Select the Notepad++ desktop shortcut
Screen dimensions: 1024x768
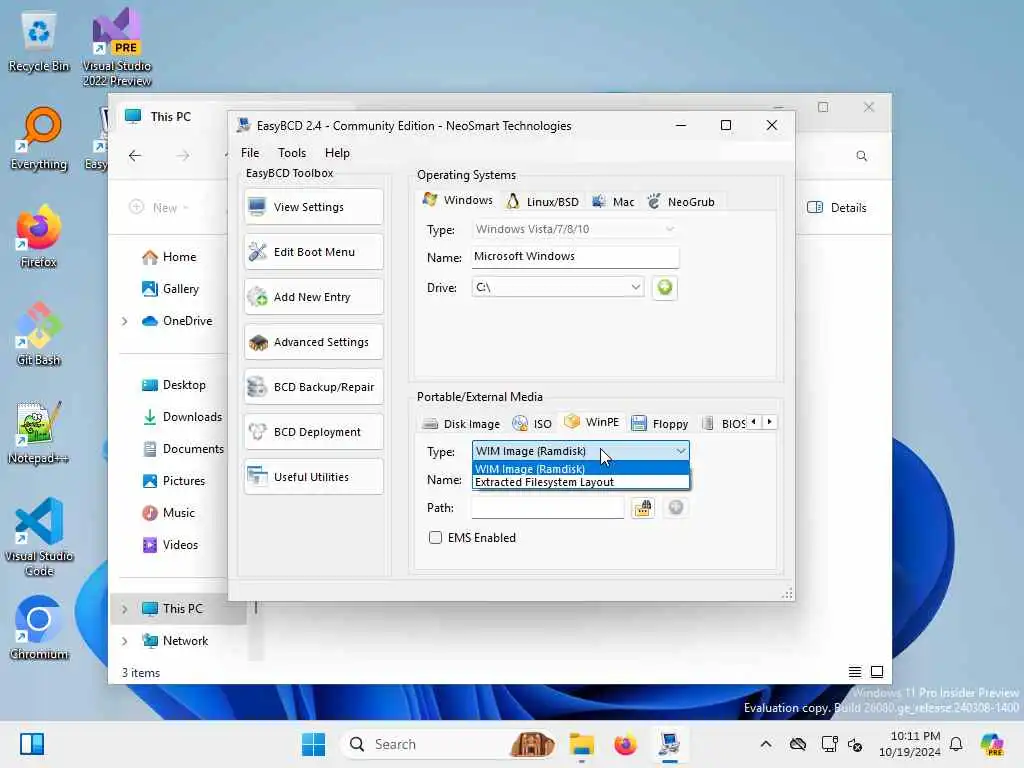point(39,433)
